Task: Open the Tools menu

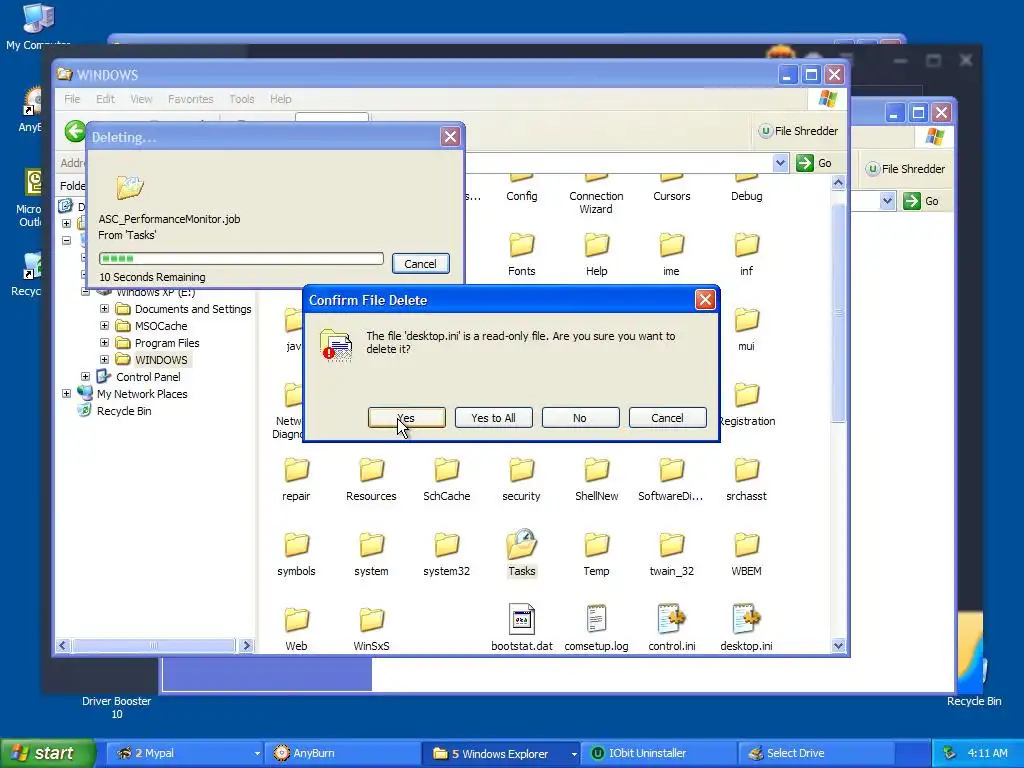Action: coord(242,99)
